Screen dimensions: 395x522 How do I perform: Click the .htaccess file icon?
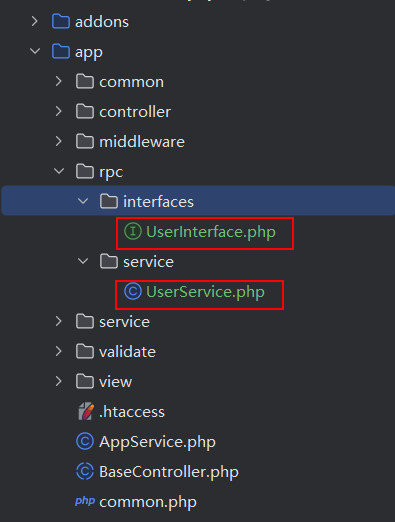(86, 411)
